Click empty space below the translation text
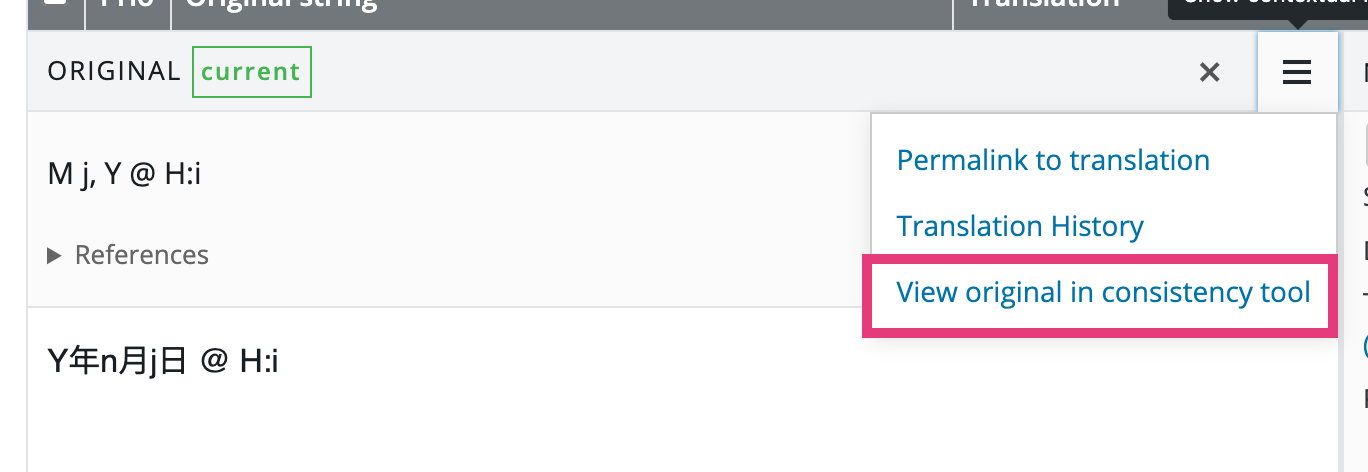Screen dimensions: 1368x472 point(400,430)
